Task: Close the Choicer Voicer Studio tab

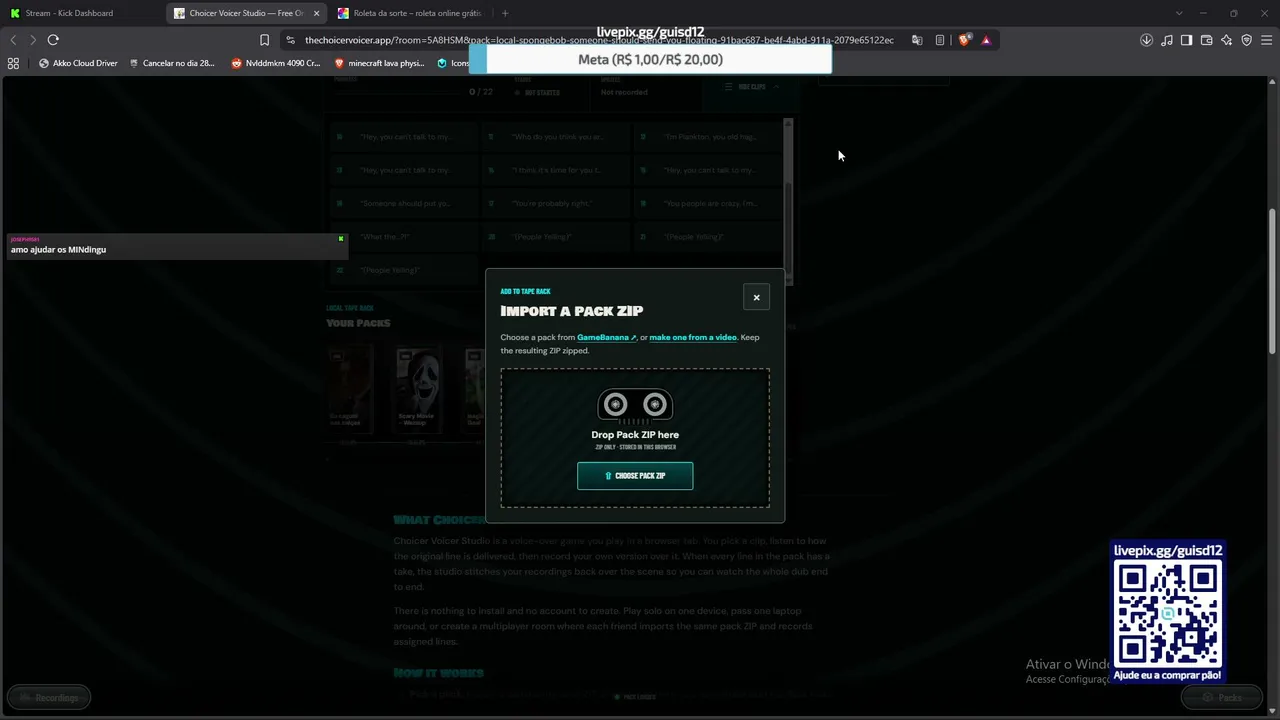Action: [317, 13]
